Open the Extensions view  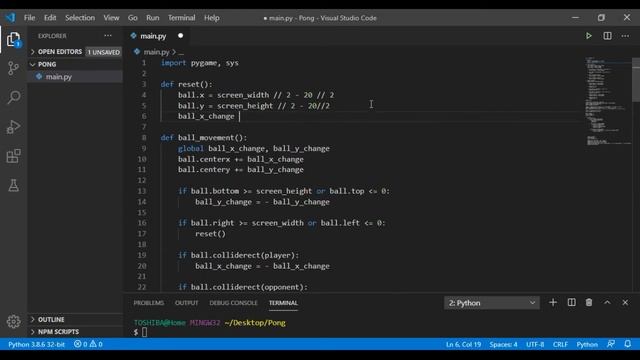13,156
